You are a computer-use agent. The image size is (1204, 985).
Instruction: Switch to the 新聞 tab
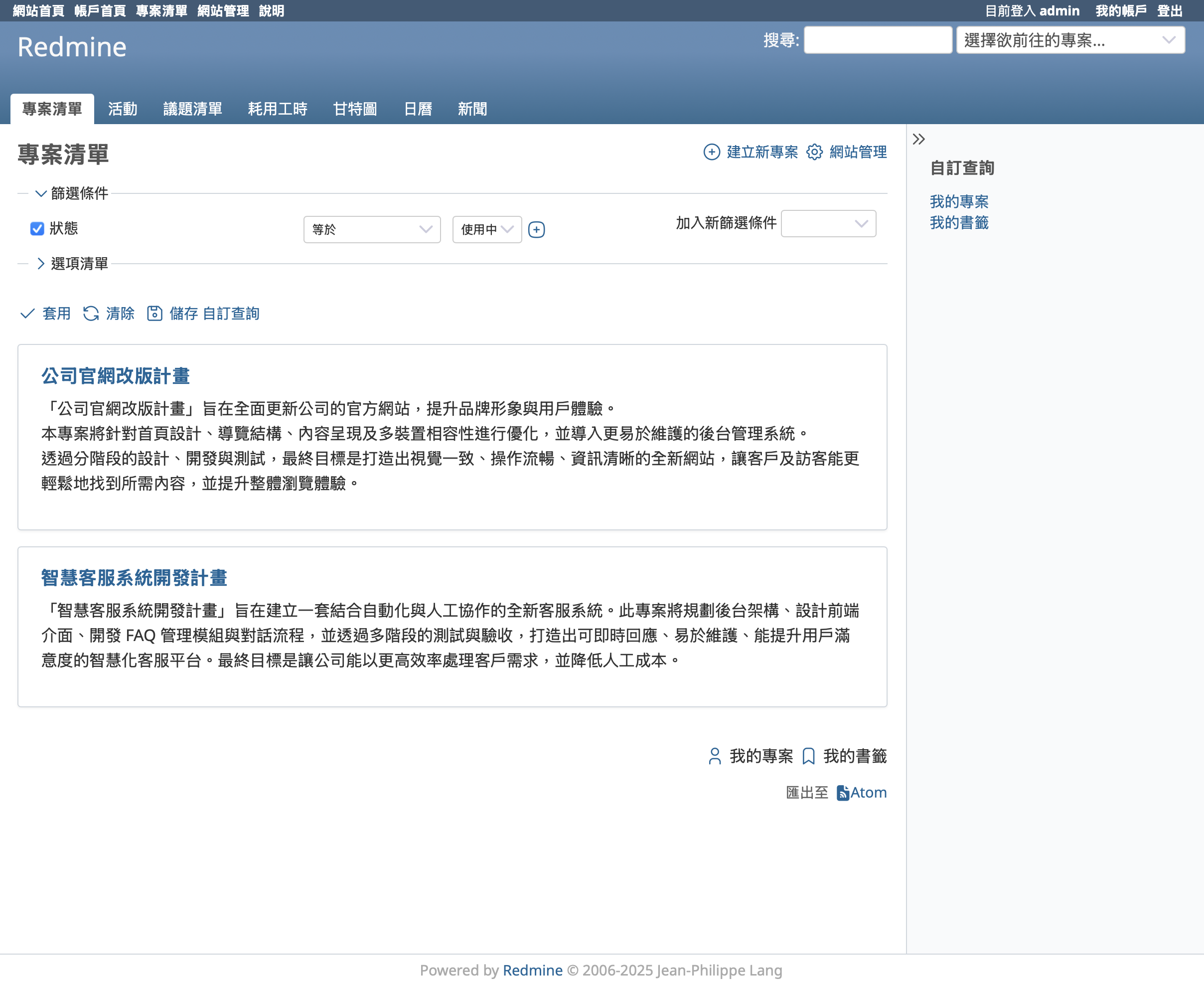(472, 109)
